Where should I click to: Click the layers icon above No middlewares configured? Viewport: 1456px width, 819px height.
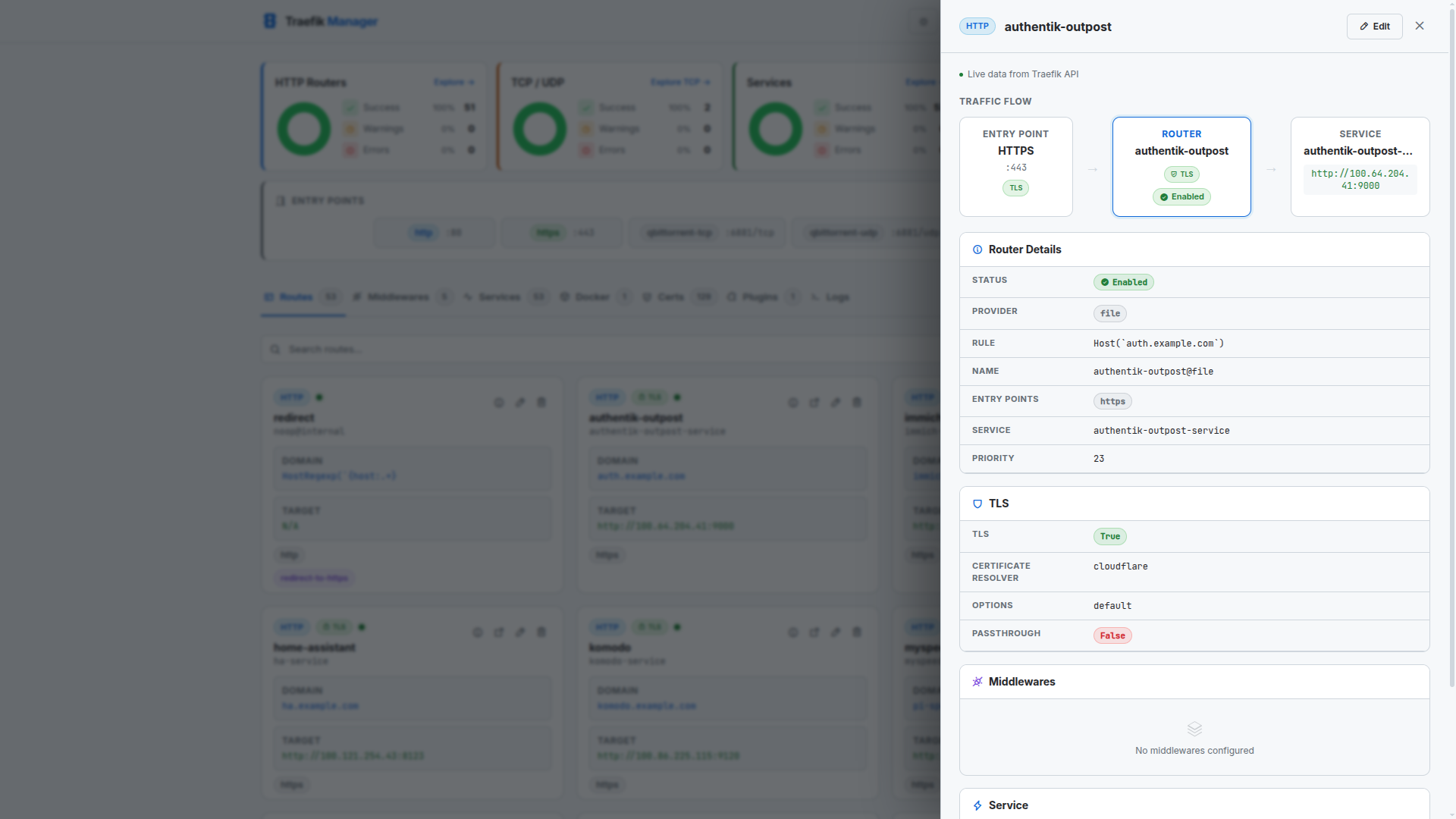tap(1194, 729)
